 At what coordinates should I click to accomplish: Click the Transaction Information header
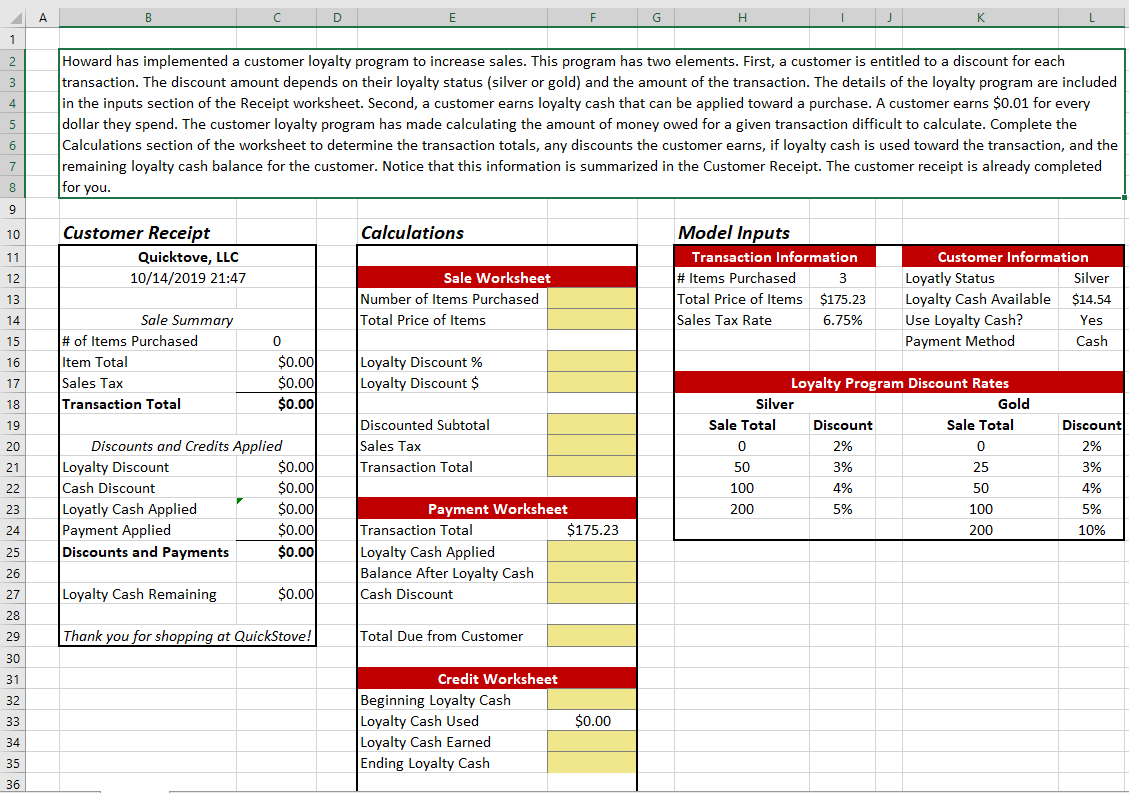pyautogui.click(x=775, y=257)
